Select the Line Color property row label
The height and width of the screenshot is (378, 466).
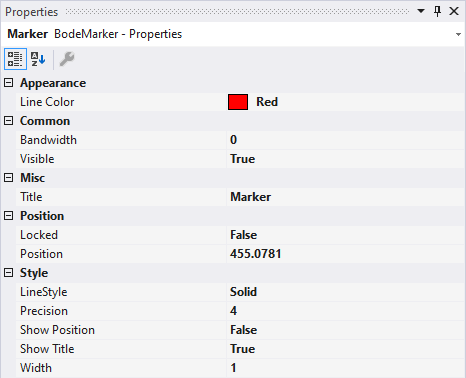pos(47,102)
